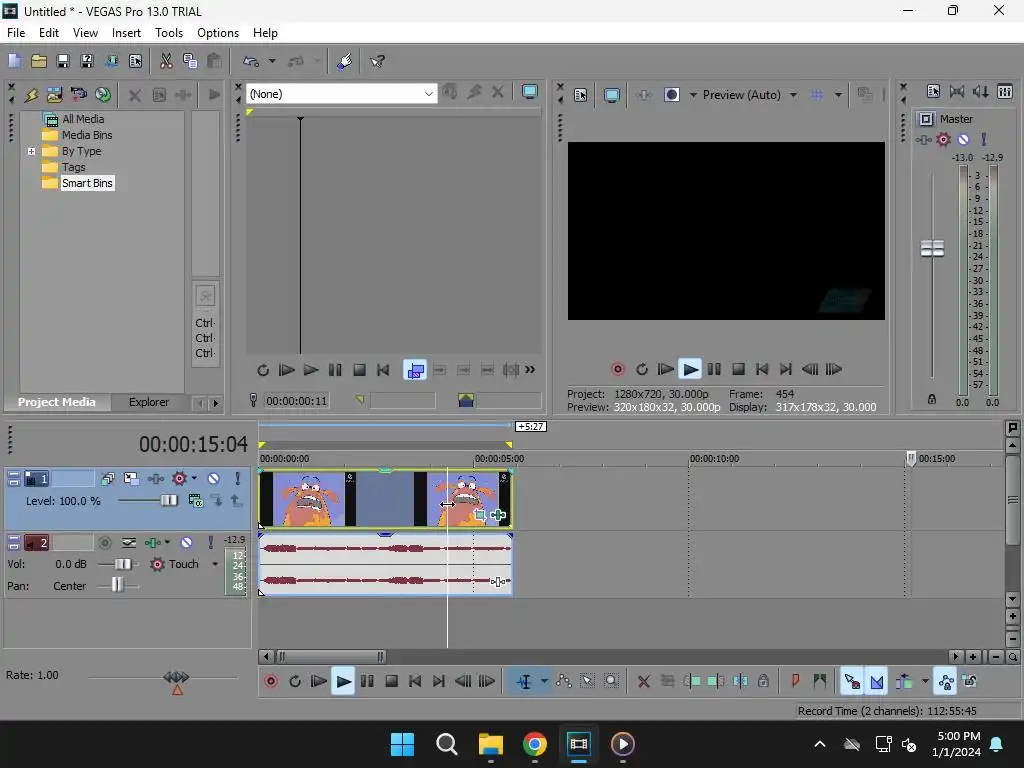The image size is (1024, 768).
Task: Open the File menu
Action: tap(16, 33)
